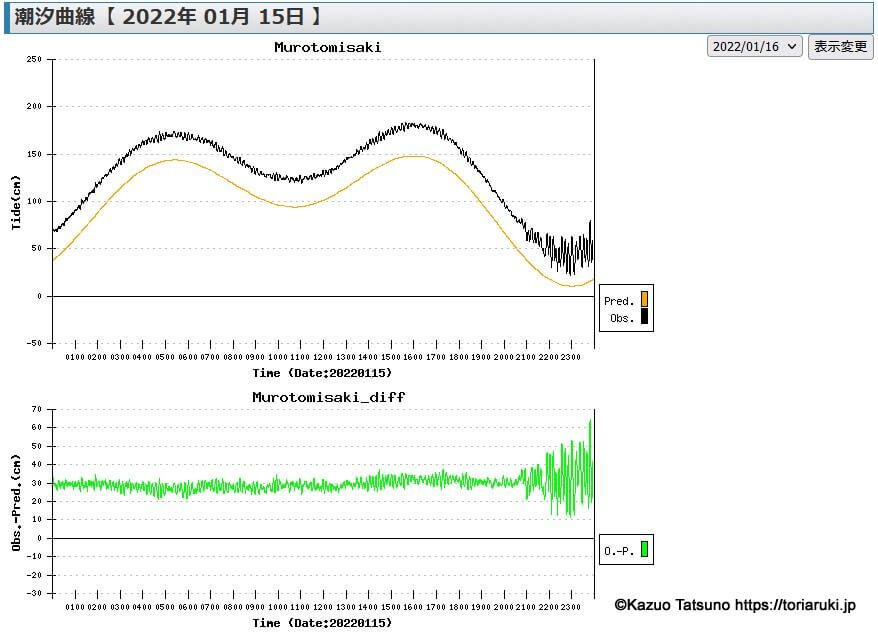Click the Murotomisaki_diff chart title
The image size is (878, 632).
pyautogui.click(x=328, y=397)
